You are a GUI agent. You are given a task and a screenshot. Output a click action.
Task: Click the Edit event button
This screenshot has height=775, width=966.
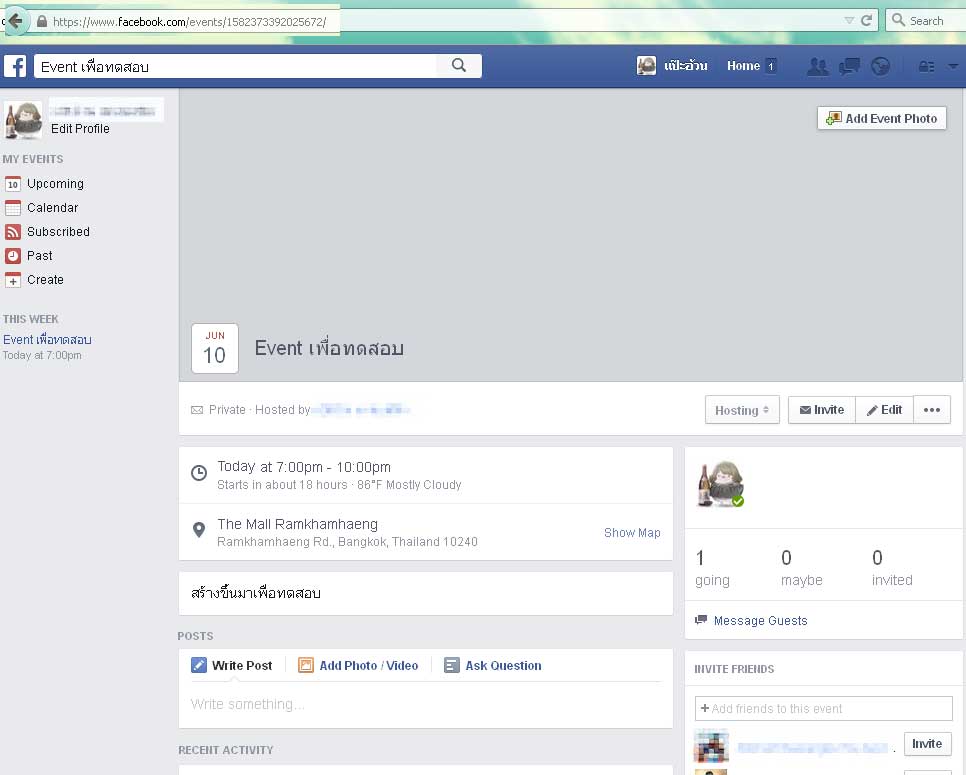884,410
